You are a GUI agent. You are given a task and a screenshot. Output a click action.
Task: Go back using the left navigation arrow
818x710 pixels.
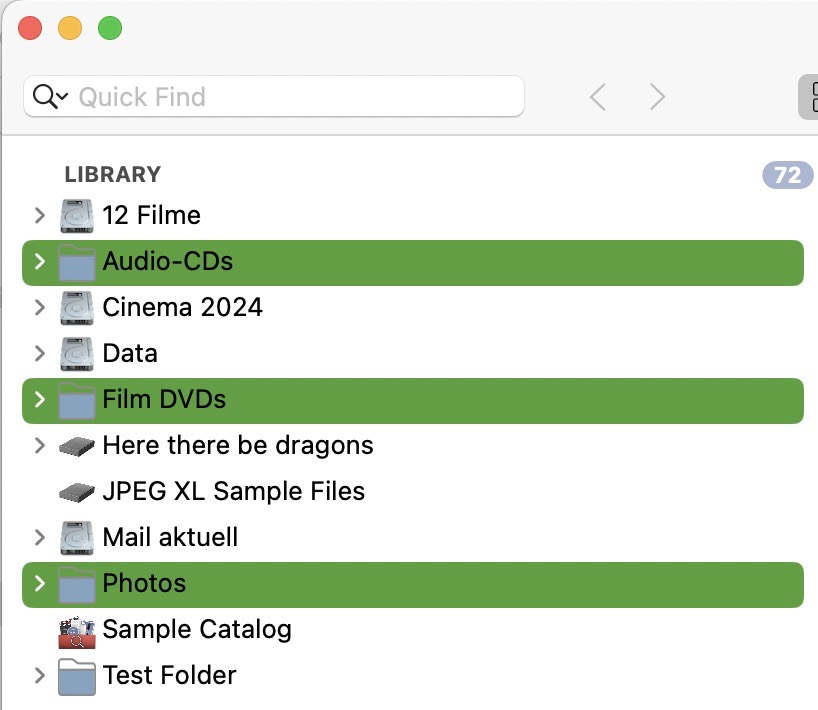pyautogui.click(x=597, y=96)
